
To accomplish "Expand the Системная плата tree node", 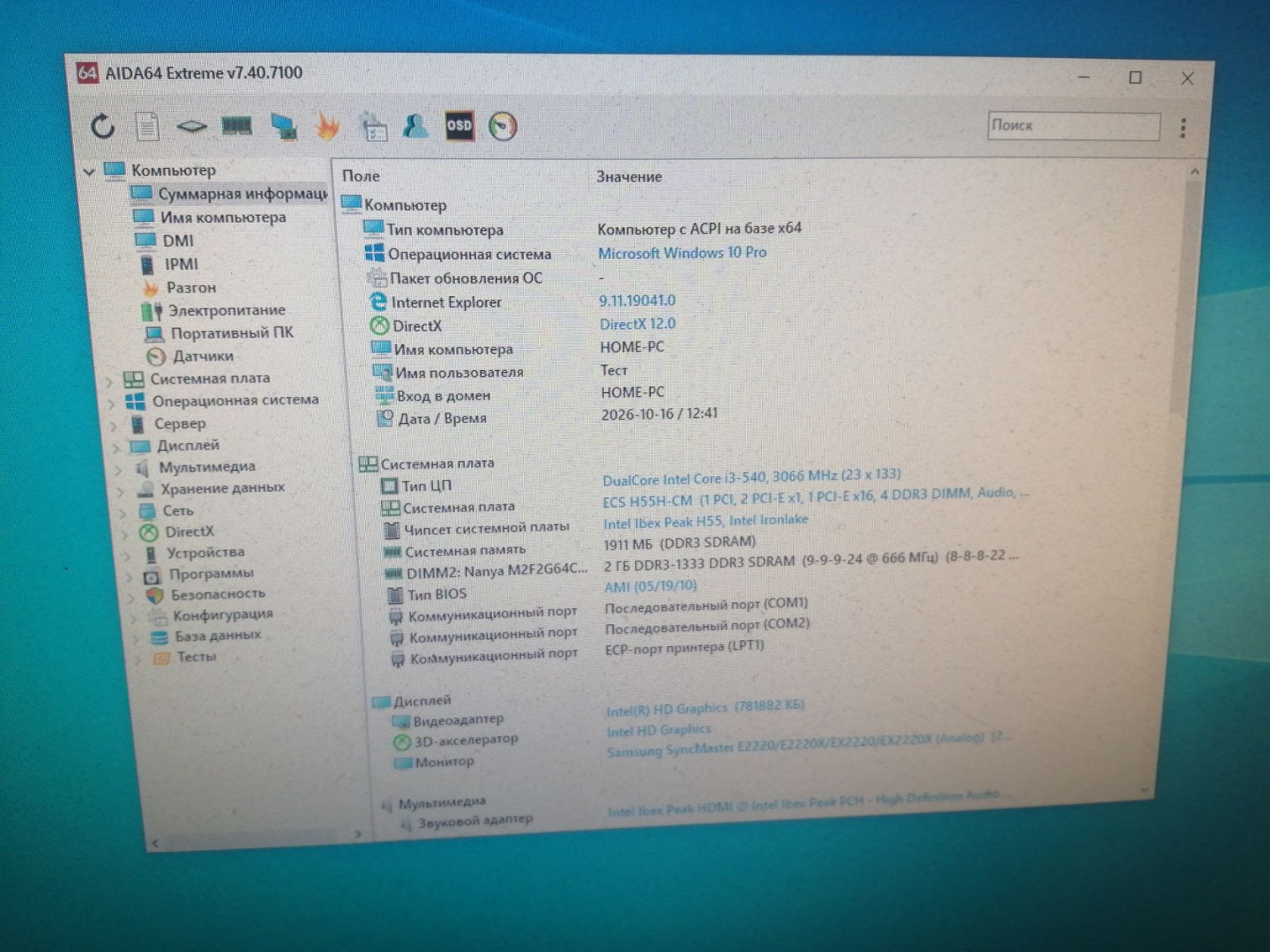I will click(x=110, y=381).
